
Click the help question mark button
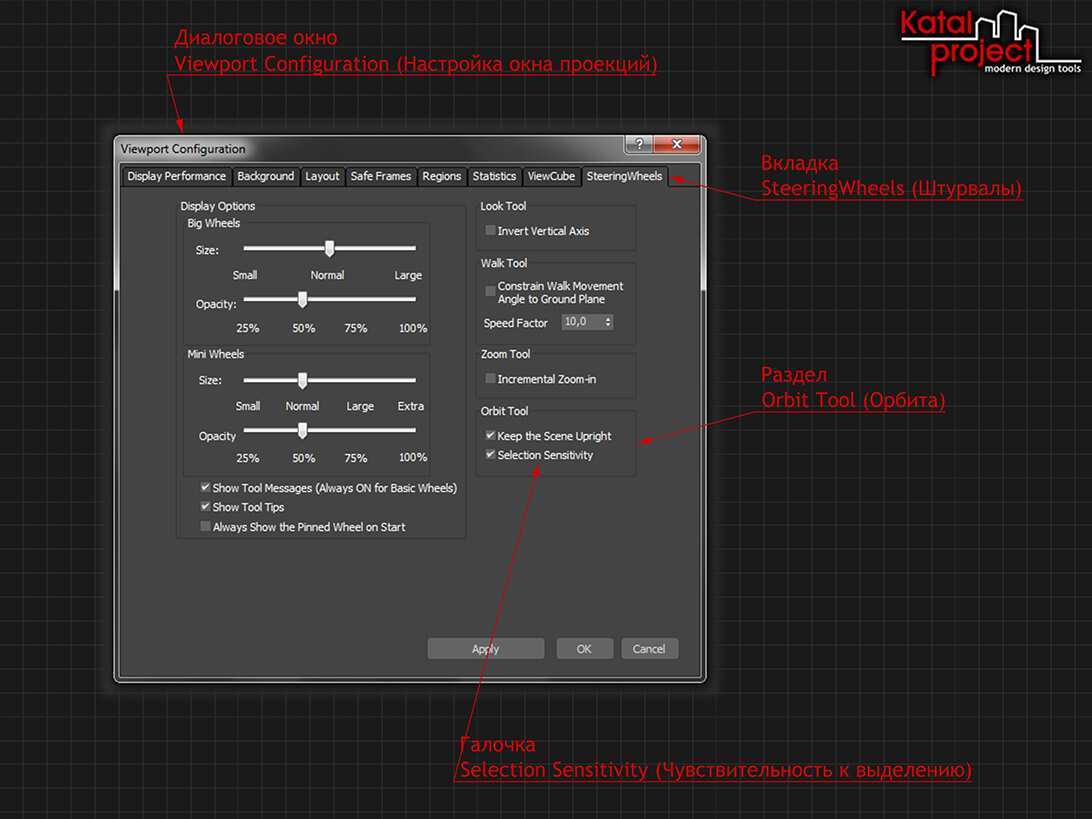(639, 144)
